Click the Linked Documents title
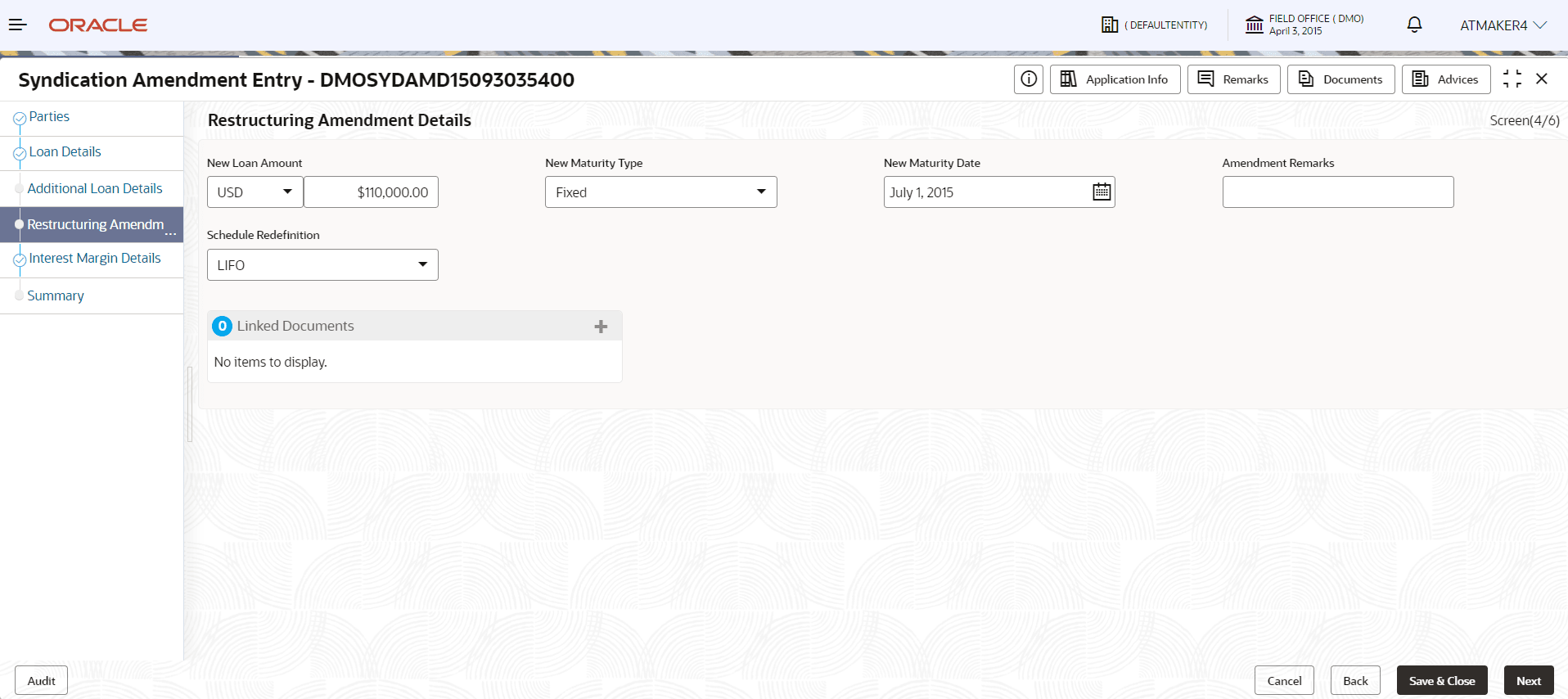Viewport: 1568px width, 699px height. 295,326
